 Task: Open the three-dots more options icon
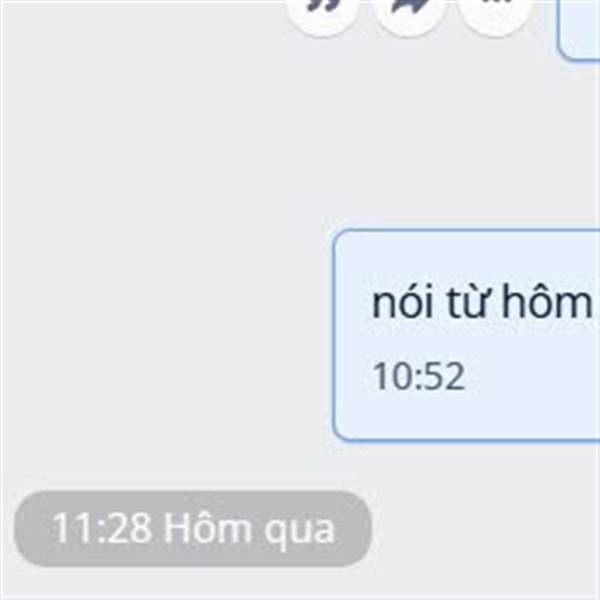496,11
